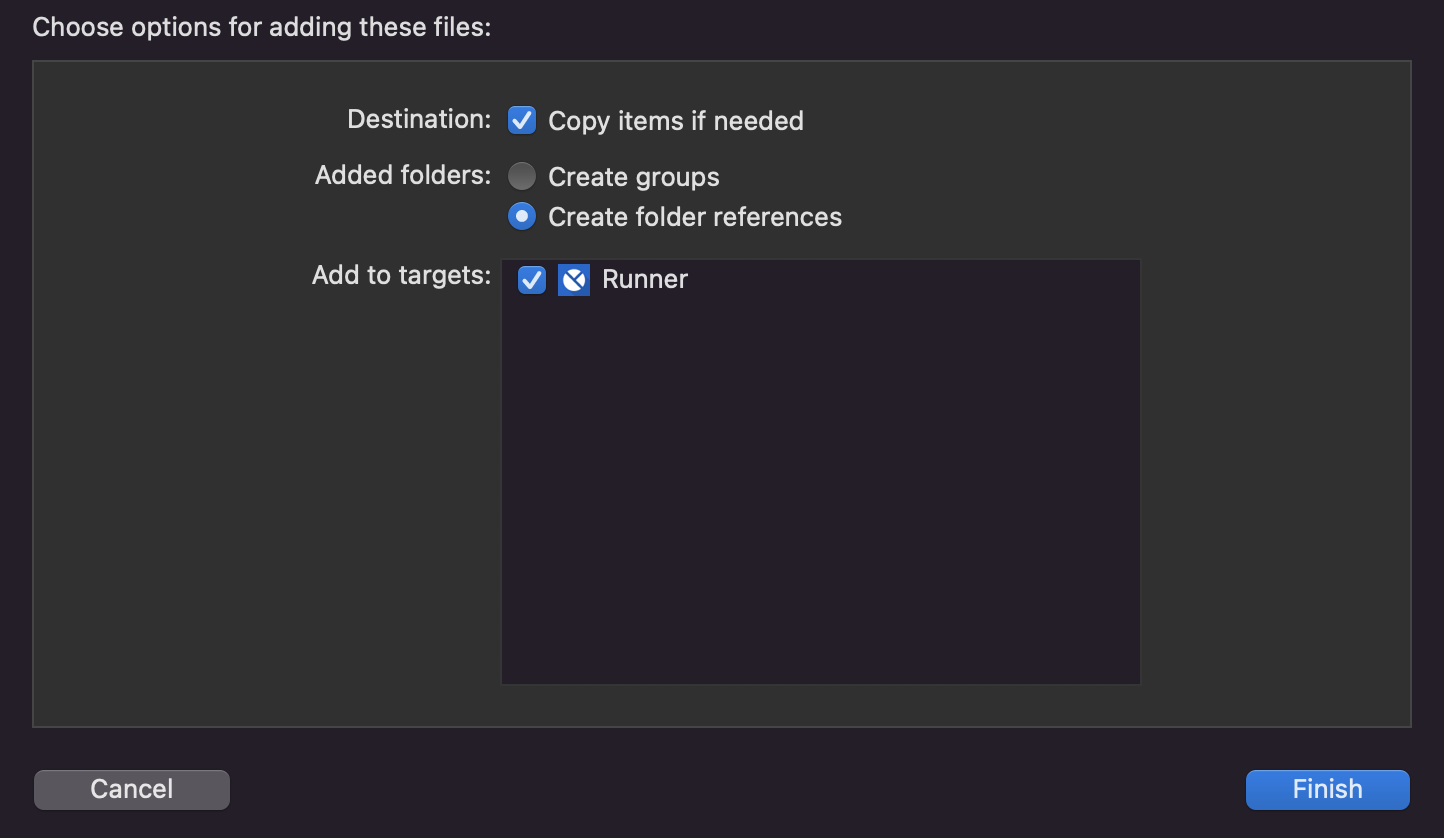The image size is (1444, 838).
Task: Click the "Destination:" label
Action: (419, 119)
